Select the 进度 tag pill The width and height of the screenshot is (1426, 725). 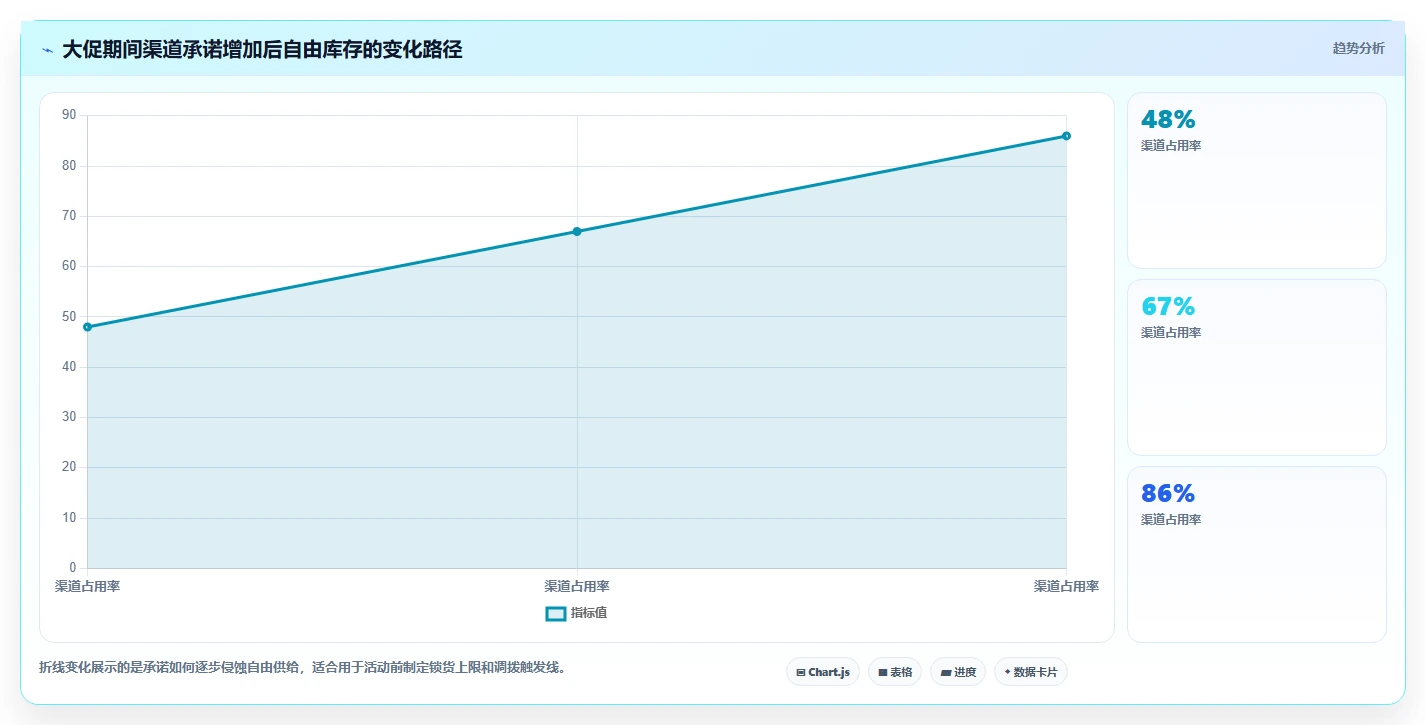pos(958,672)
